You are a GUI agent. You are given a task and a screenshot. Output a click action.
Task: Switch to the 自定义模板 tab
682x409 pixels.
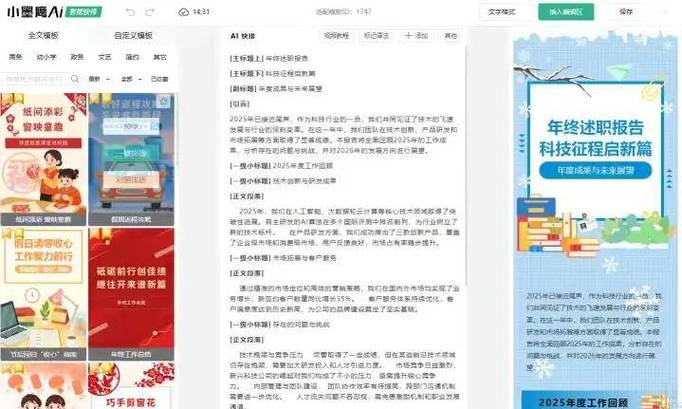(134, 36)
